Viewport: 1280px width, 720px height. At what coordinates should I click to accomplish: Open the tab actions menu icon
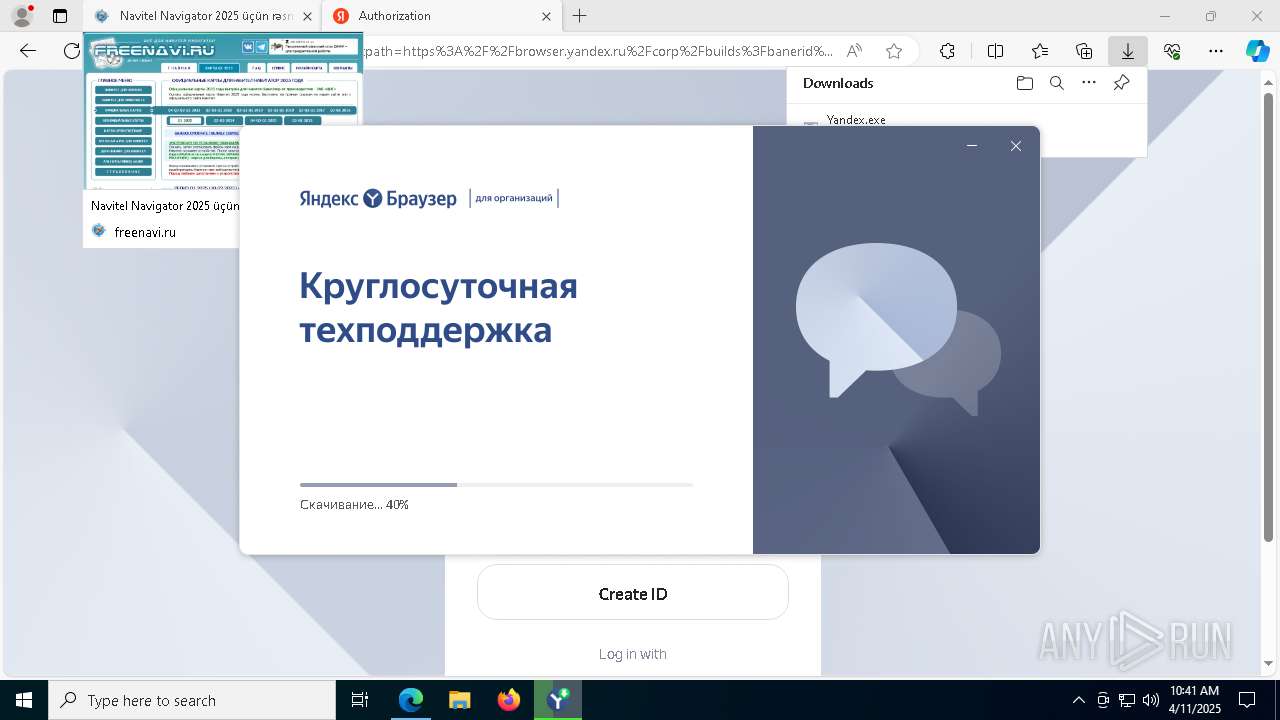click(60, 16)
